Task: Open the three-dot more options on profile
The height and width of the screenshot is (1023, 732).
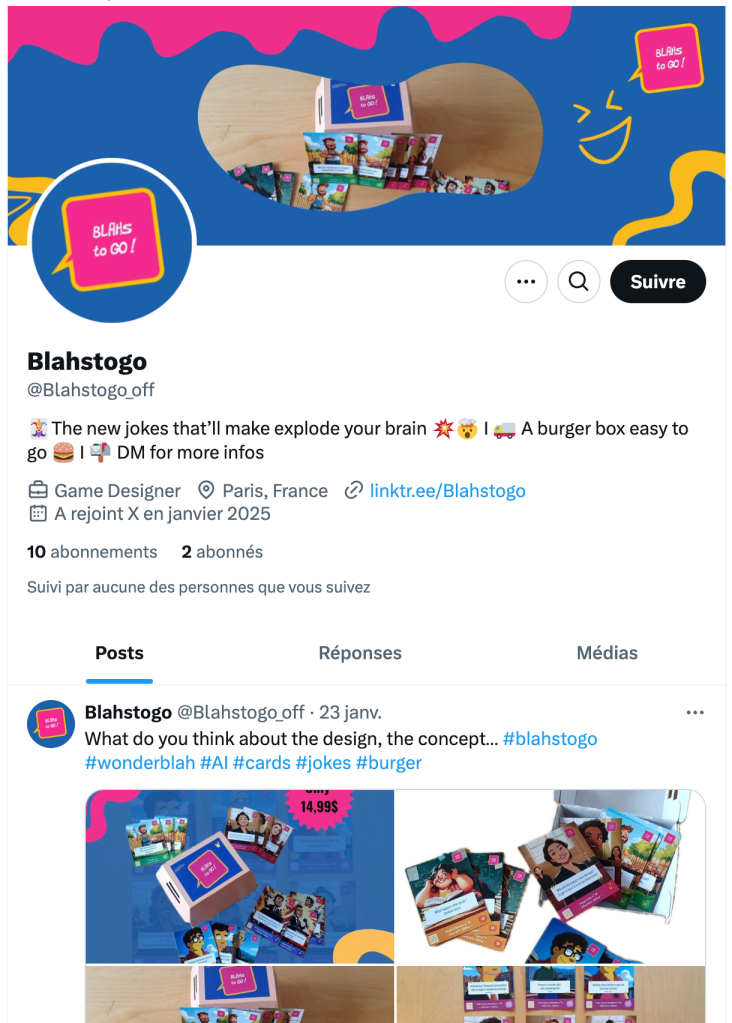Action: (526, 282)
